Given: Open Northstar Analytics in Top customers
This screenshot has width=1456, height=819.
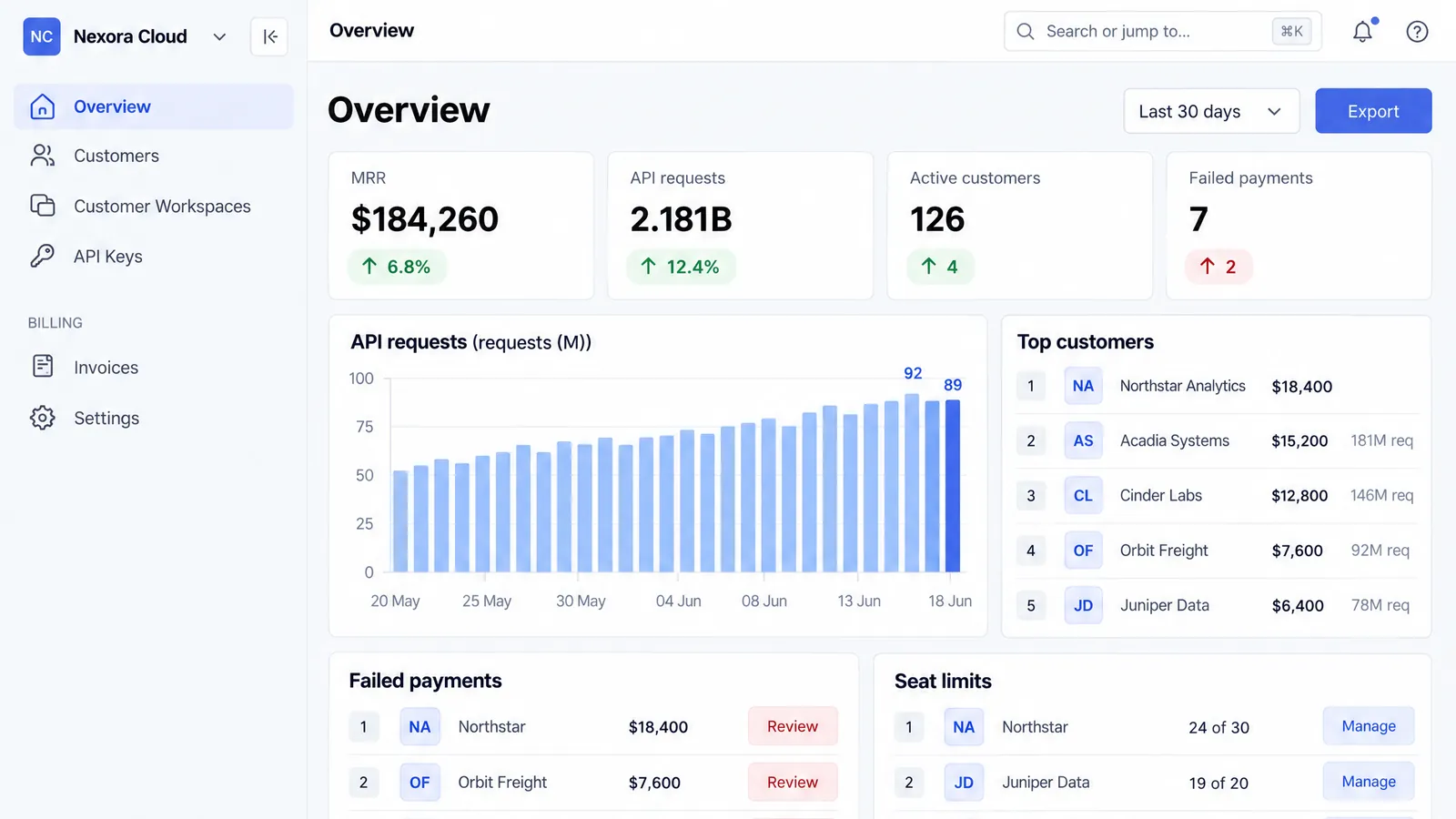Looking at the screenshot, I should pyautogui.click(x=1217, y=386).
